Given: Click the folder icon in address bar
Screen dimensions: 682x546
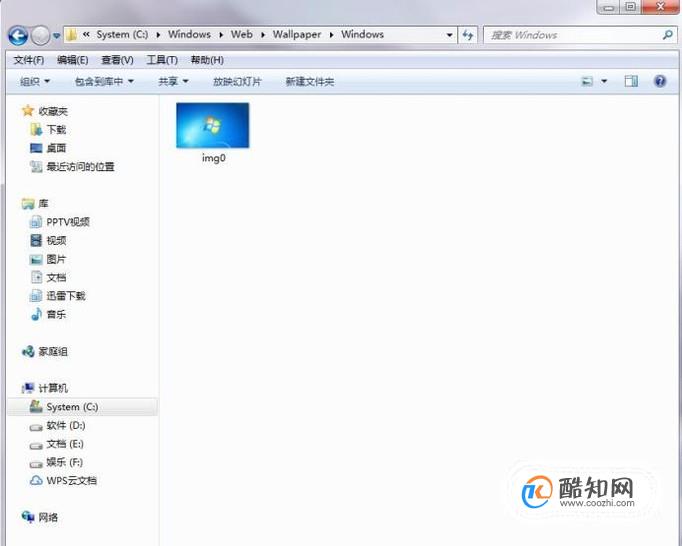Looking at the screenshot, I should click(x=72, y=35).
